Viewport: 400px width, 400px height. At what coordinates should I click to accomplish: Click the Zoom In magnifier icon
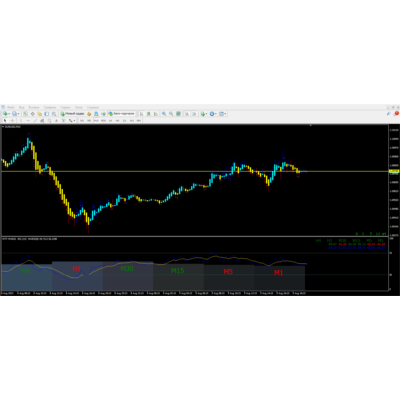(x=164, y=114)
